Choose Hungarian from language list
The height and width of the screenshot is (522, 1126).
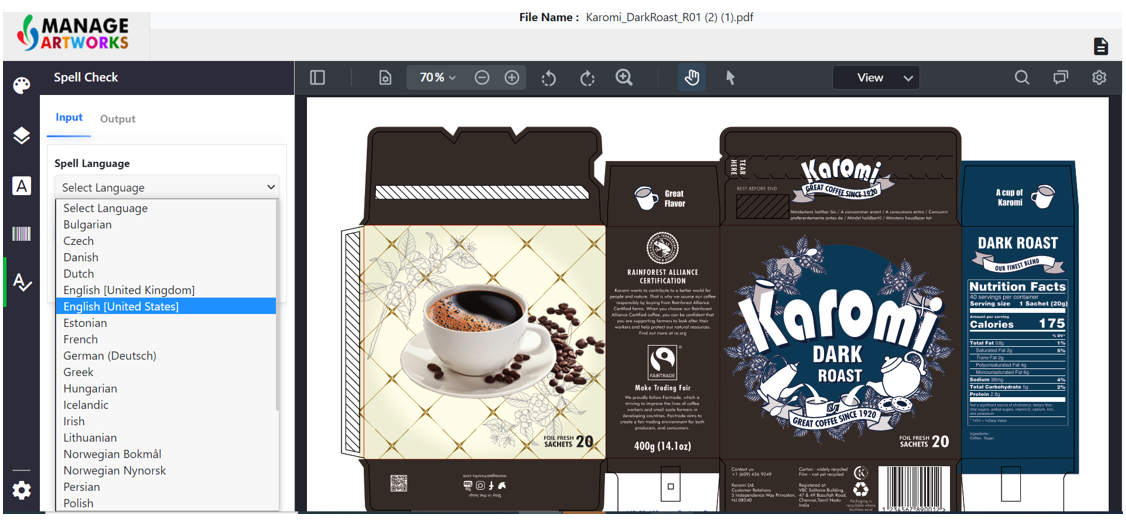pos(166,388)
